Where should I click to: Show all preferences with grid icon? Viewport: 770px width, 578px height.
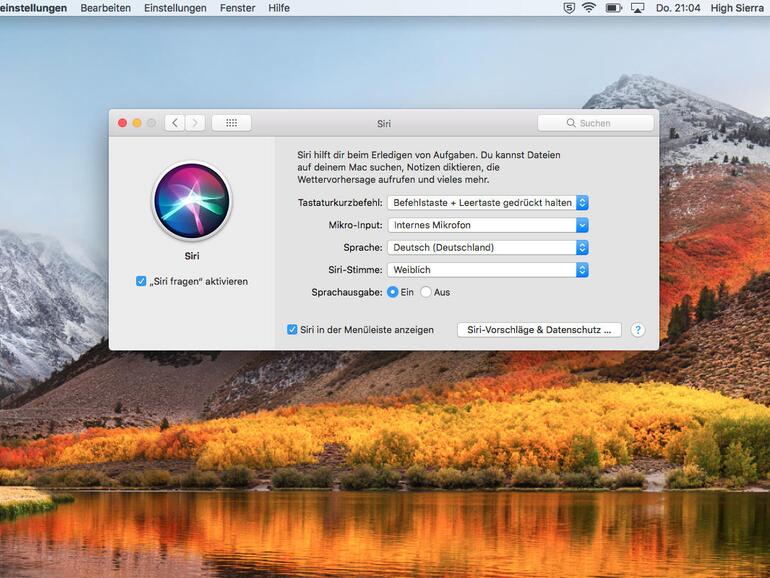tap(231, 123)
